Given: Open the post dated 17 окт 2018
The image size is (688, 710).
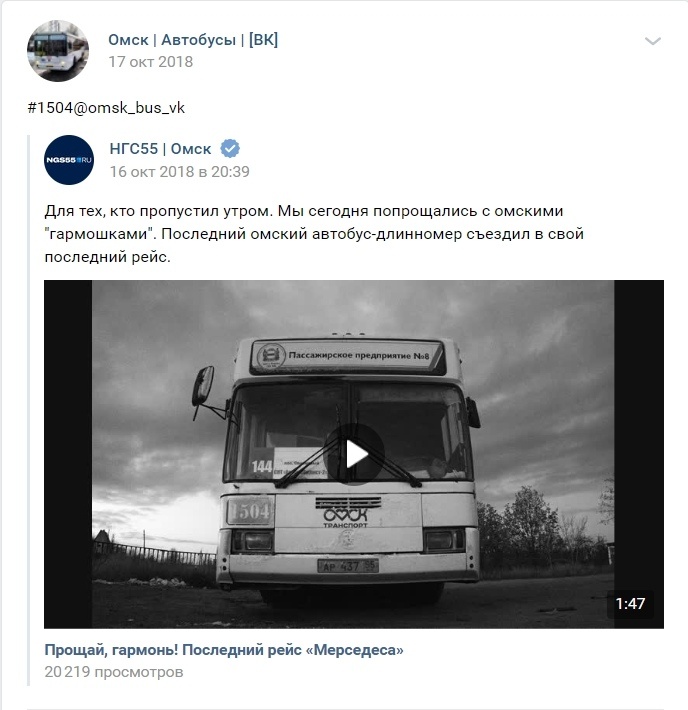Looking at the screenshot, I should pyautogui.click(x=150, y=62).
